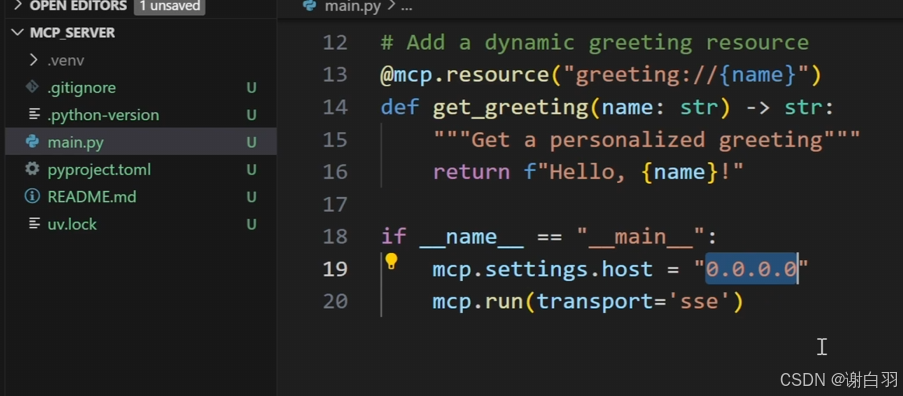Open the uv.lock file
Image resolution: width=903 pixels, height=396 pixels.
pyautogui.click(x=72, y=224)
